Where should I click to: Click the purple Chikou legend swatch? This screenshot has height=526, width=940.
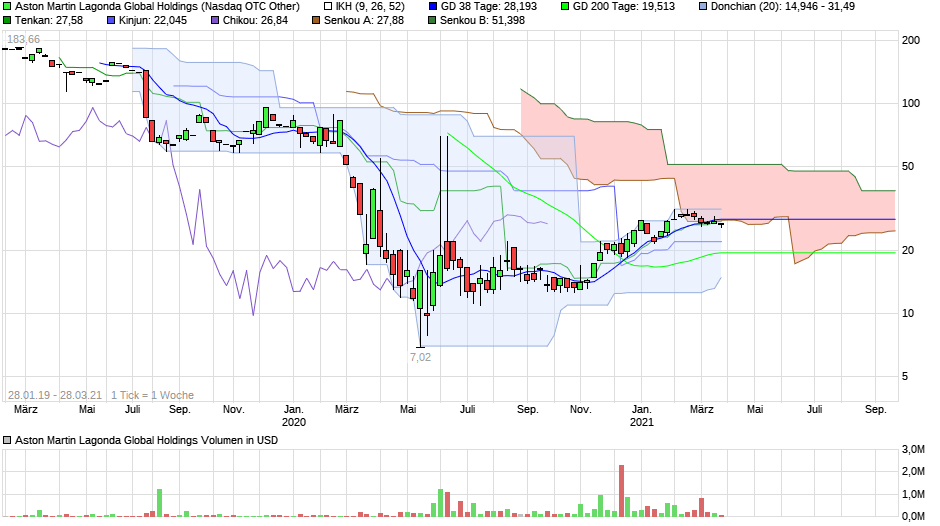215,20
